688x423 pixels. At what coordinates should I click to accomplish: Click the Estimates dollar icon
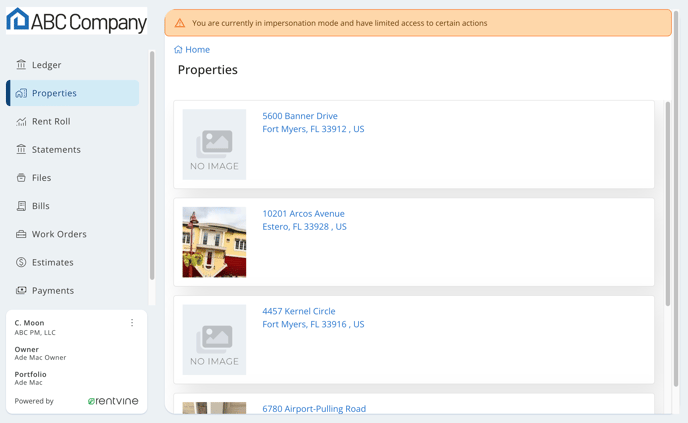pyautogui.click(x=21, y=262)
